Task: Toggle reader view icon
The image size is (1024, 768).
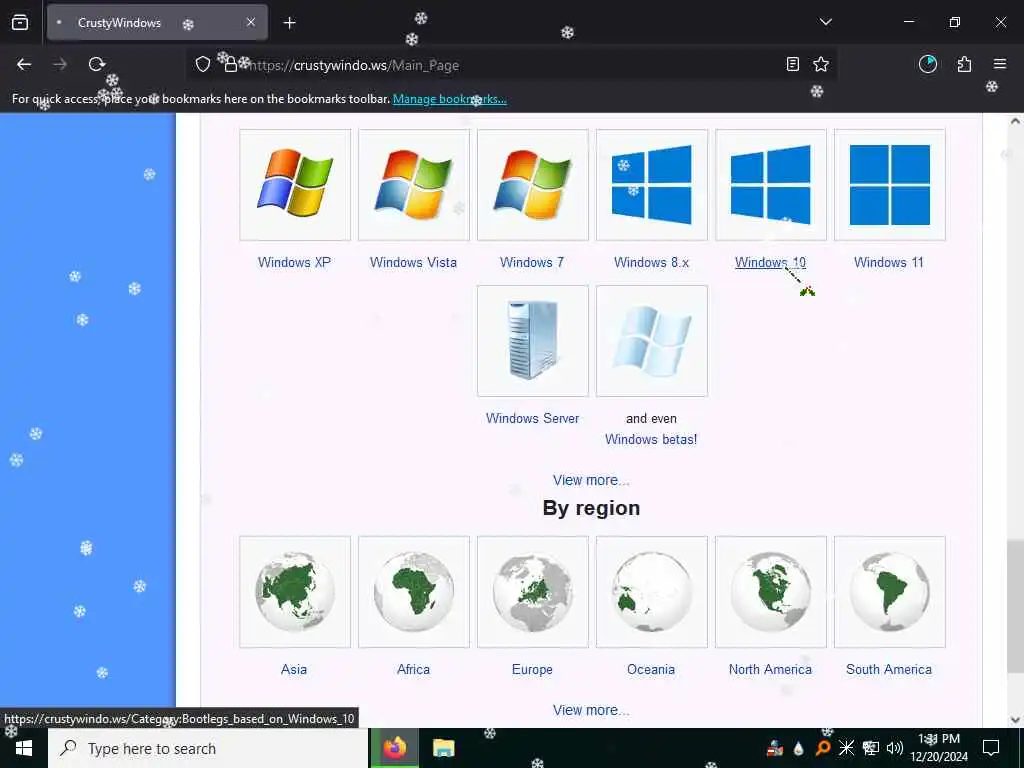Action: coord(793,64)
